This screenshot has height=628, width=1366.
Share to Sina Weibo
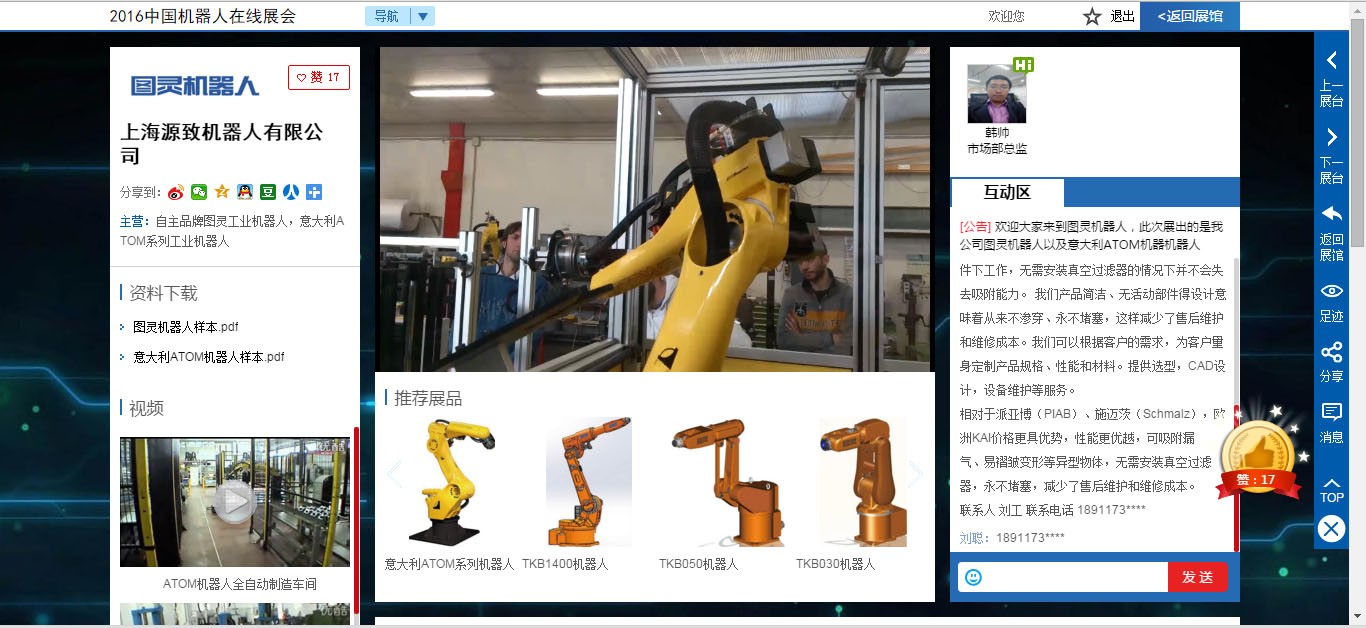click(x=176, y=192)
